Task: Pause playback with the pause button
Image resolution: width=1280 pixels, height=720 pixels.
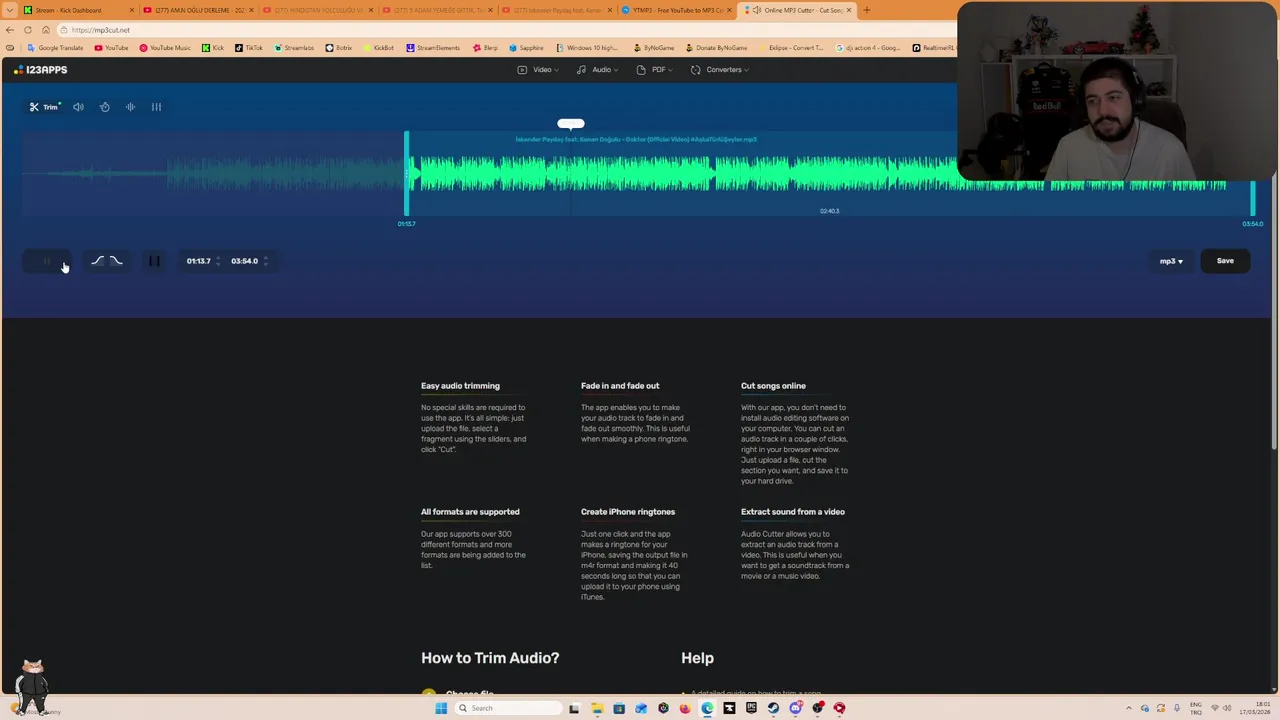Action: (x=46, y=261)
